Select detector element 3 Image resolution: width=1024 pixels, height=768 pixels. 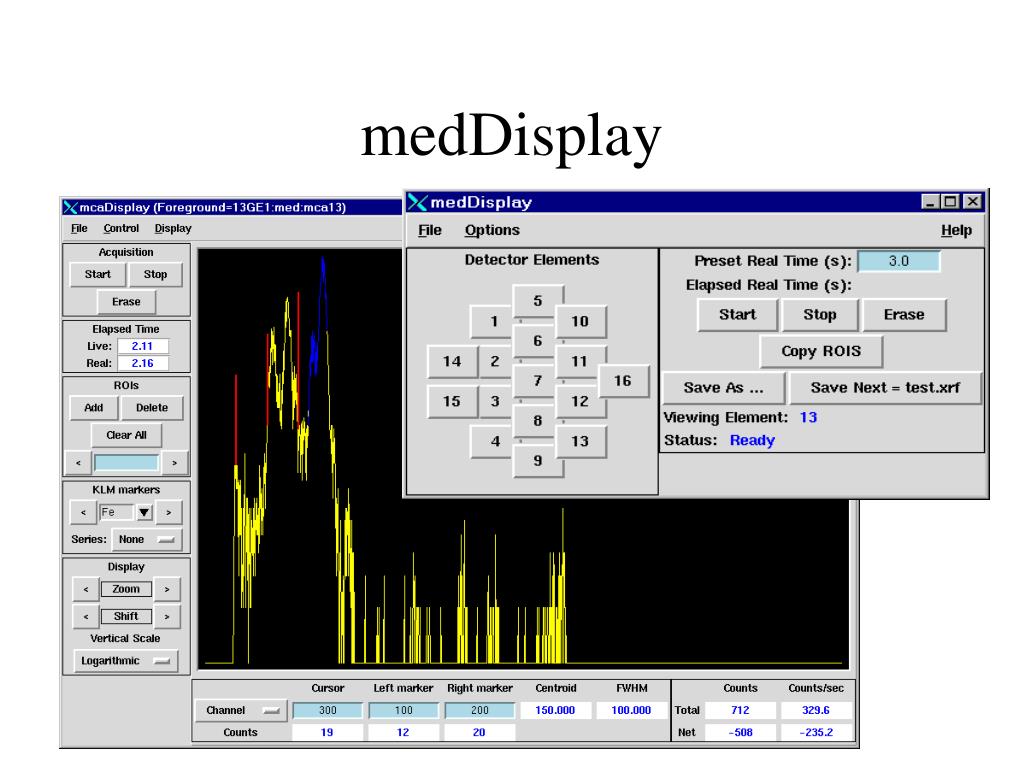click(x=494, y=401)
